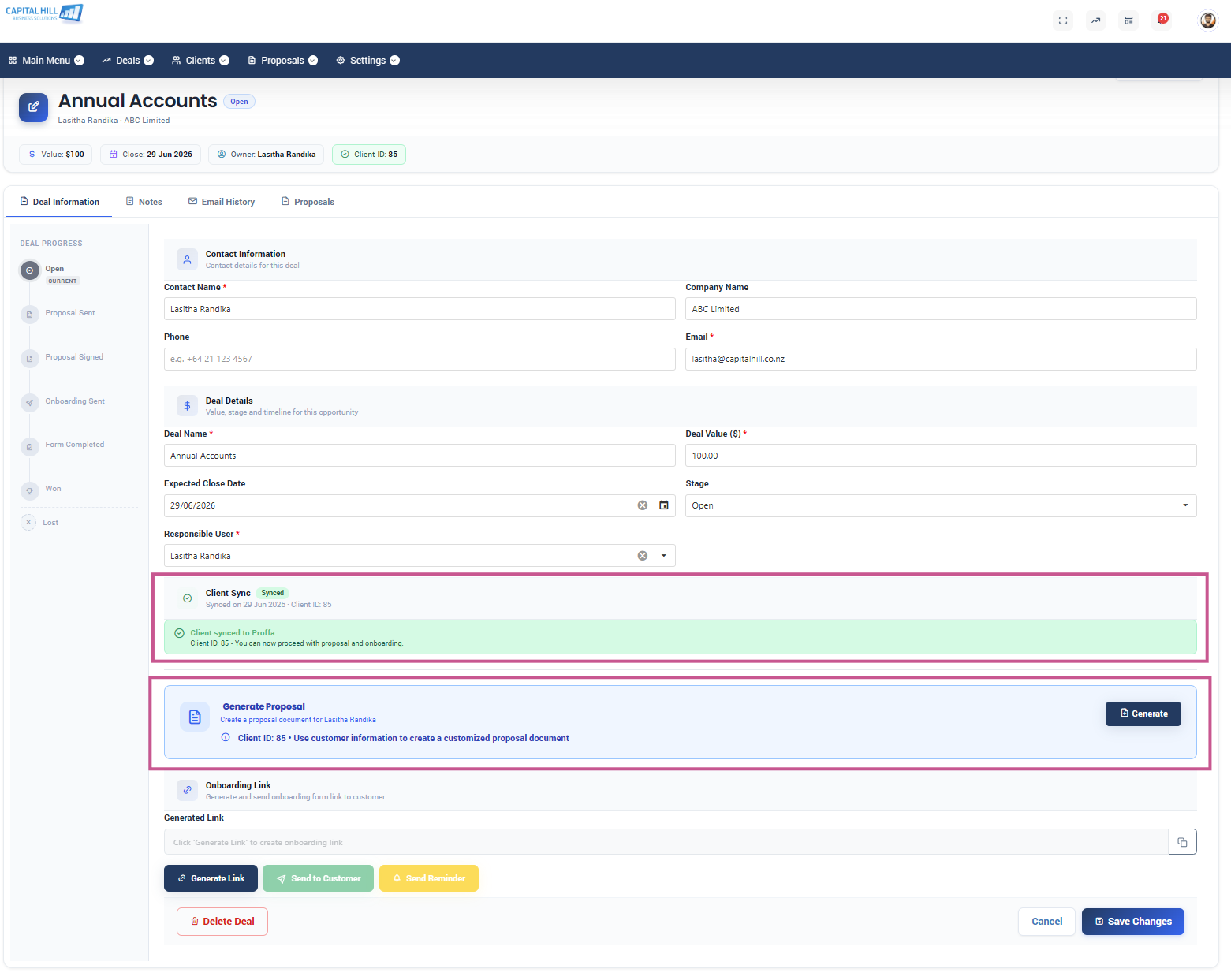
Task: Open notifications bell with 21 badge
Action: click(1162, 20)
